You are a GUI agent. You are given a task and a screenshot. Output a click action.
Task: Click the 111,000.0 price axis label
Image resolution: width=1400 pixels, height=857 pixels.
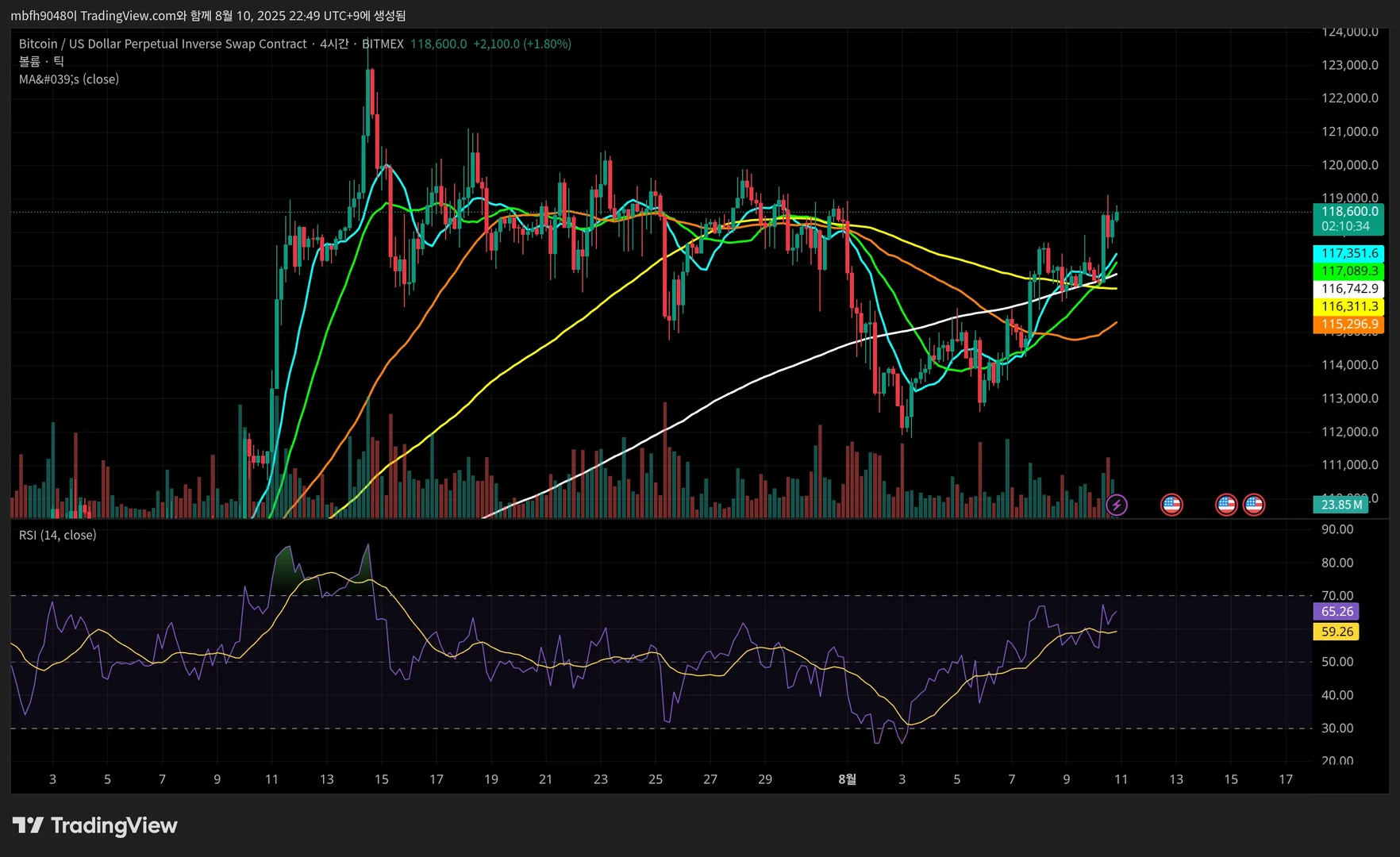pyautogui.click(x=1350, y=465)
